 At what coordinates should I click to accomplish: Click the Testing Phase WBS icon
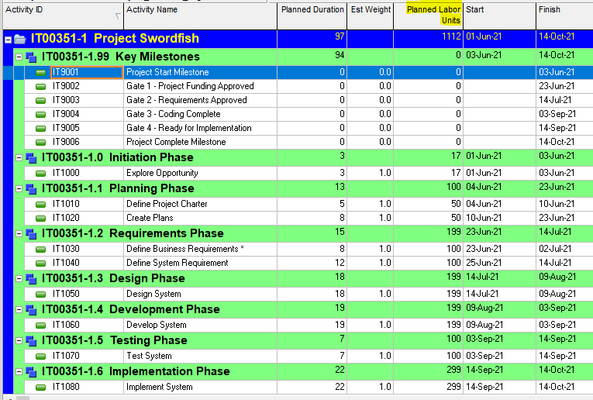coord(31,341)
